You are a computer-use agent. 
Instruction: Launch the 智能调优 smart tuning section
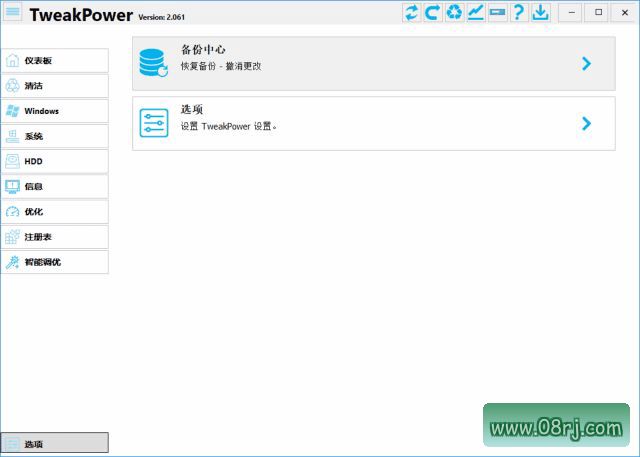tap(55, 262)
